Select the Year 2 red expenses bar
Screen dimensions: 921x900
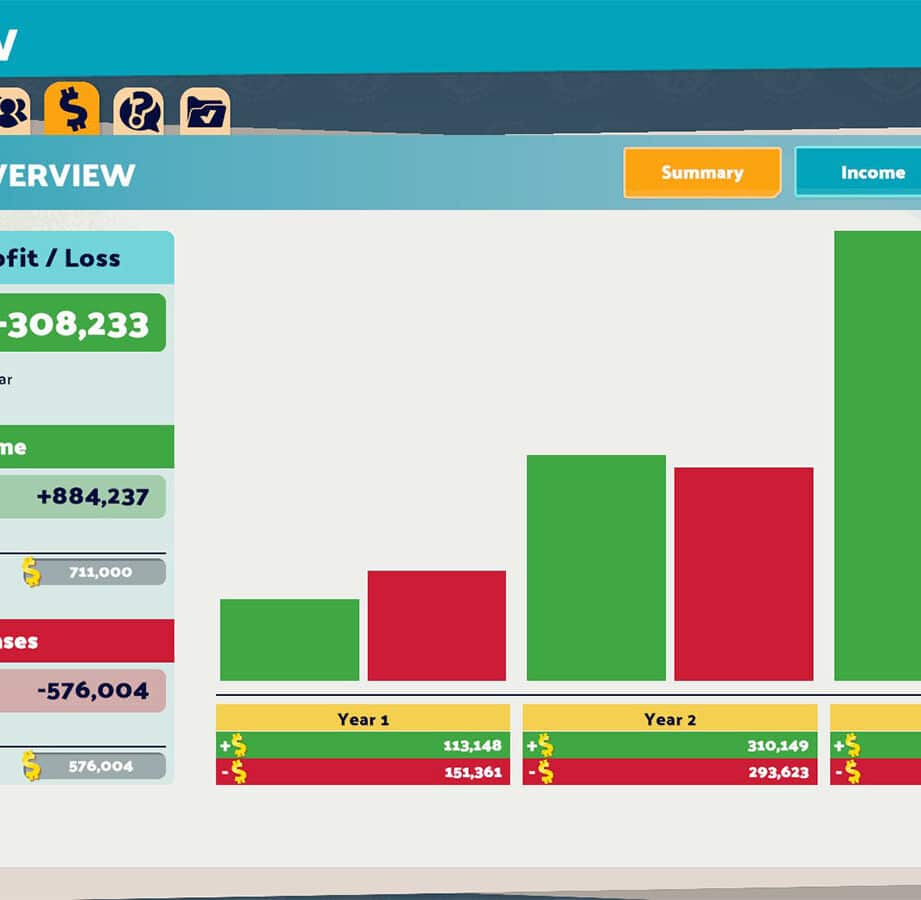(x=743, y=574)
